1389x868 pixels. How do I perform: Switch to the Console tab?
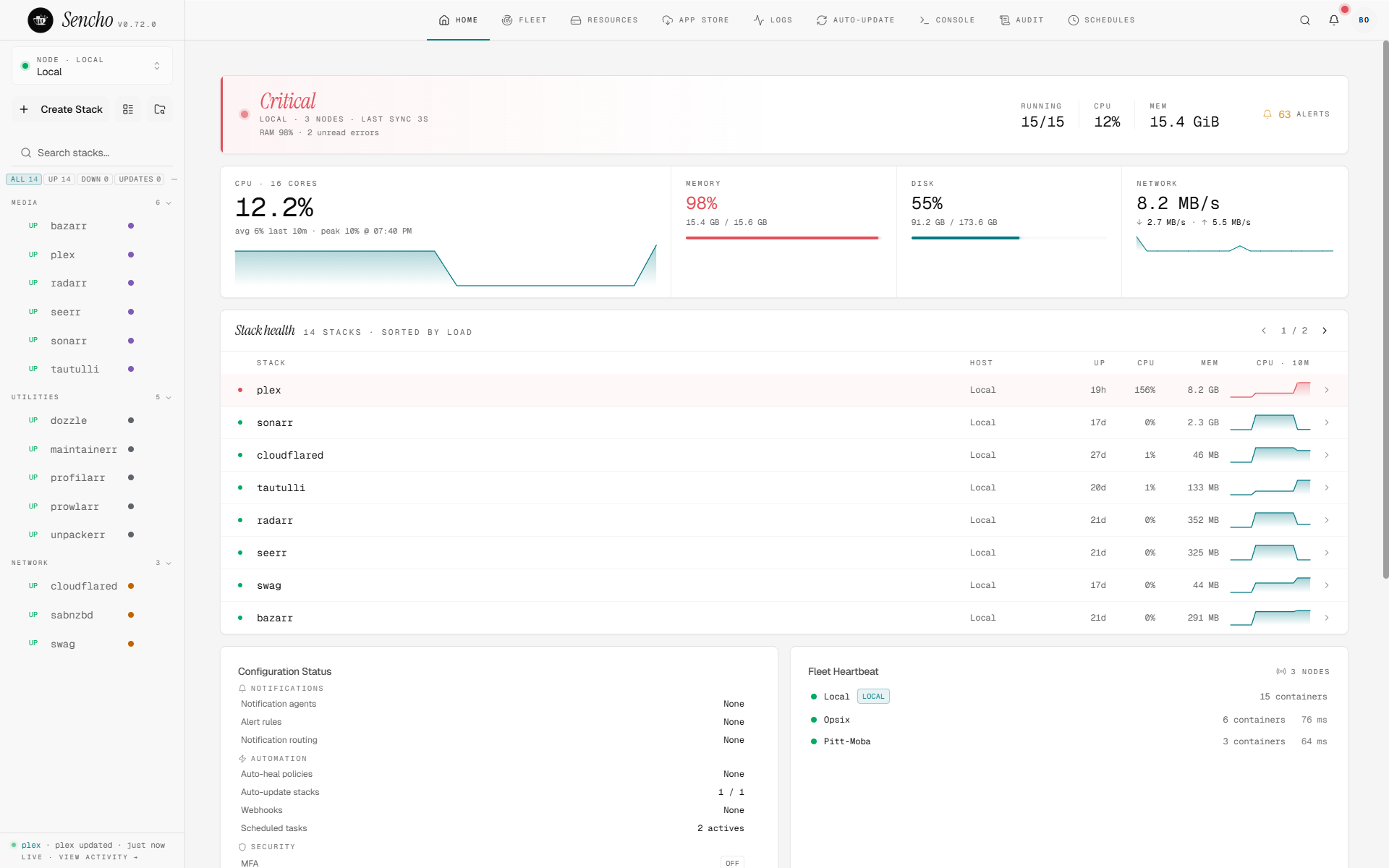pos(947,20)
